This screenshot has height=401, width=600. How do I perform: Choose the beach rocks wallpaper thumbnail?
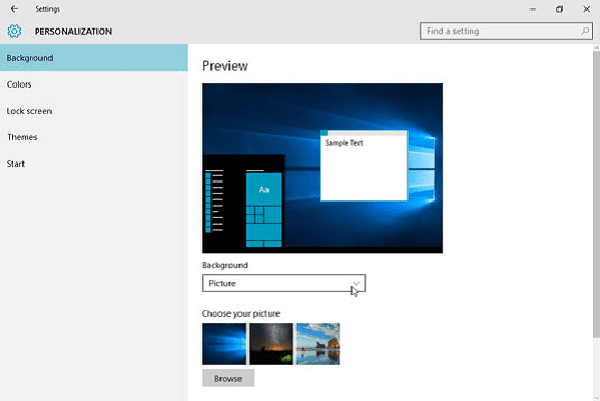[318, 344]
